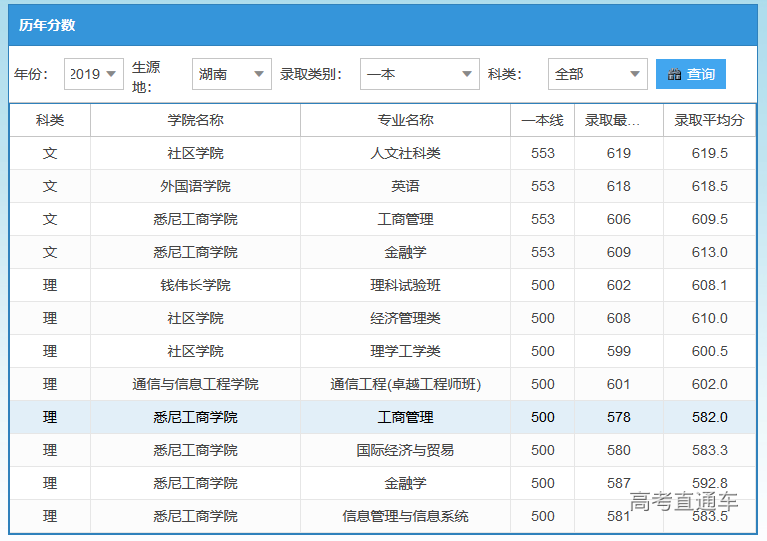Viewport: 767px width, 541px height.
Task: Expand the 生源地 湖南 dropdown
Action: coord(231,74)
